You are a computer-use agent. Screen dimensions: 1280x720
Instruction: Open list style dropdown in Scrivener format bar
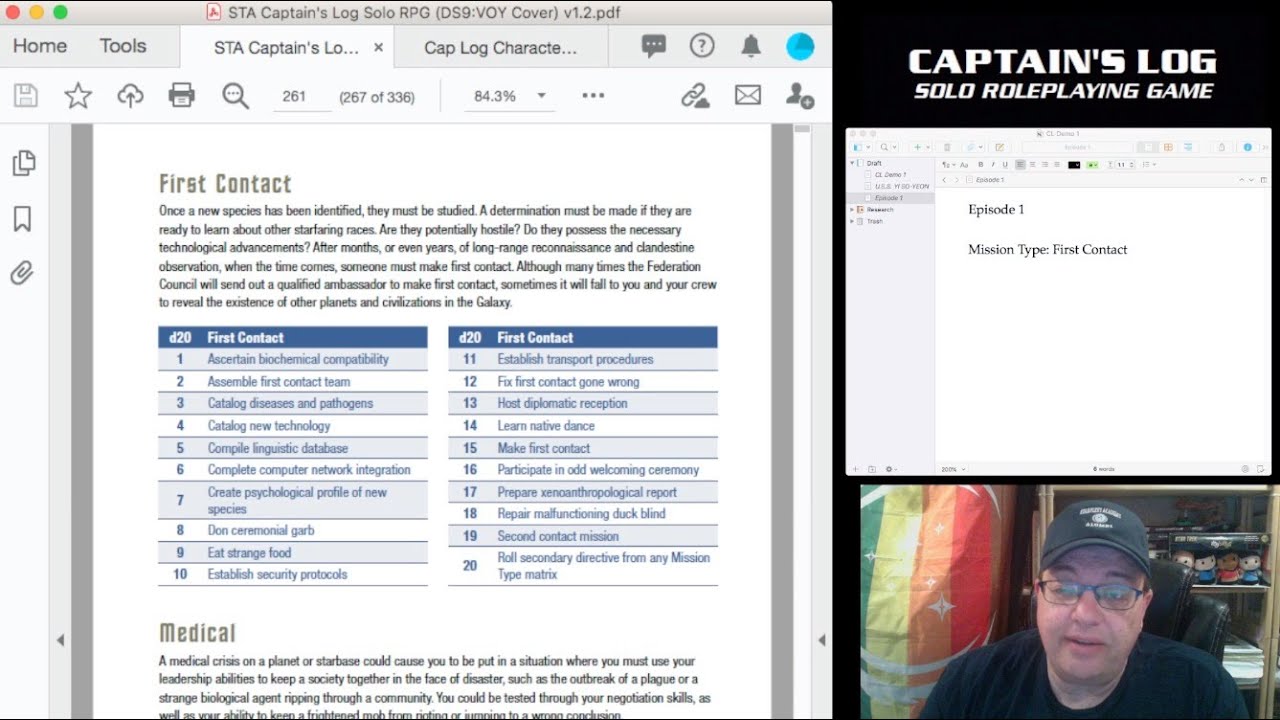pyautogui.click(x=1149, y=165)
